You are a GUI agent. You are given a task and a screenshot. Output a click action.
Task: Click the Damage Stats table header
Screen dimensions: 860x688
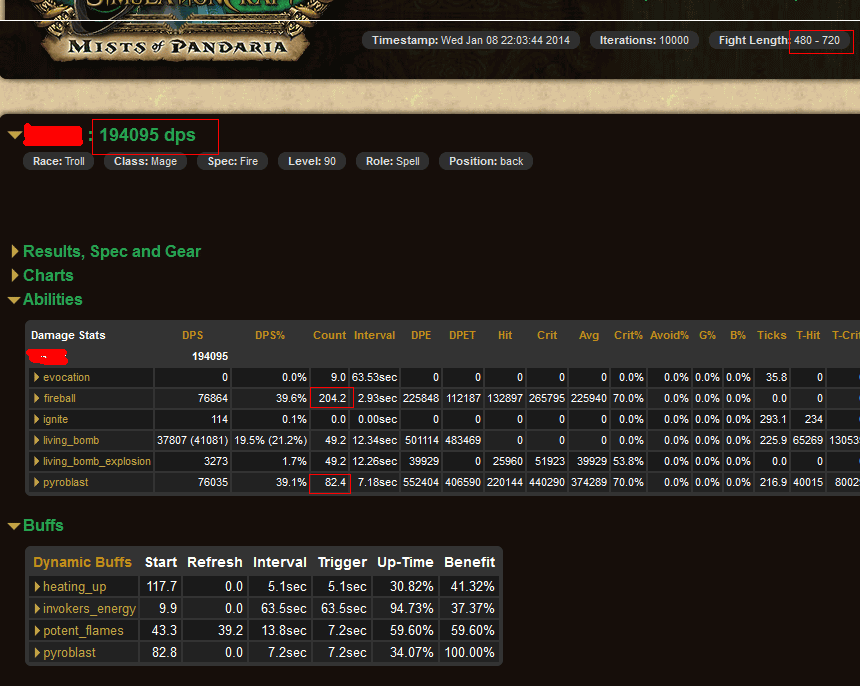68,335
